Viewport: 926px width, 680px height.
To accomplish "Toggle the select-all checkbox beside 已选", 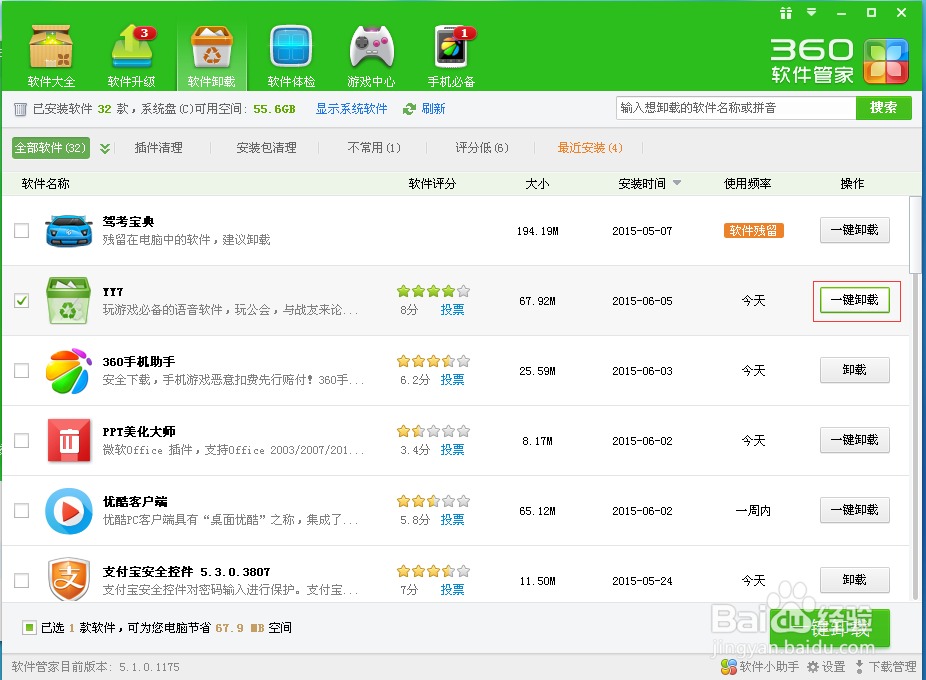I will [28, 627].
